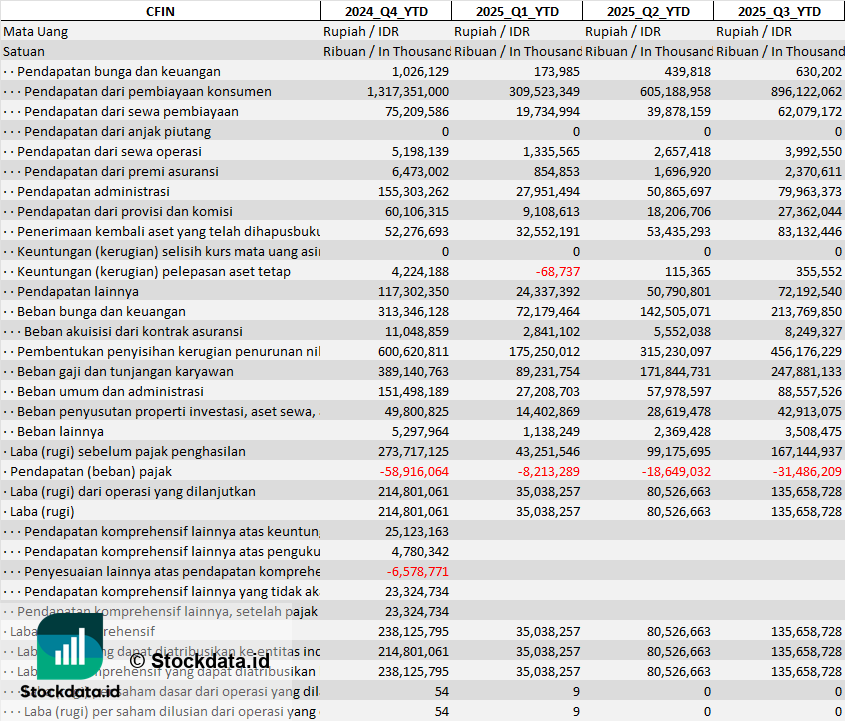Click the Pendapatan (beban) pajak row label
The height and width of the screenshot is (721, 845).
[x=91, y=471]
